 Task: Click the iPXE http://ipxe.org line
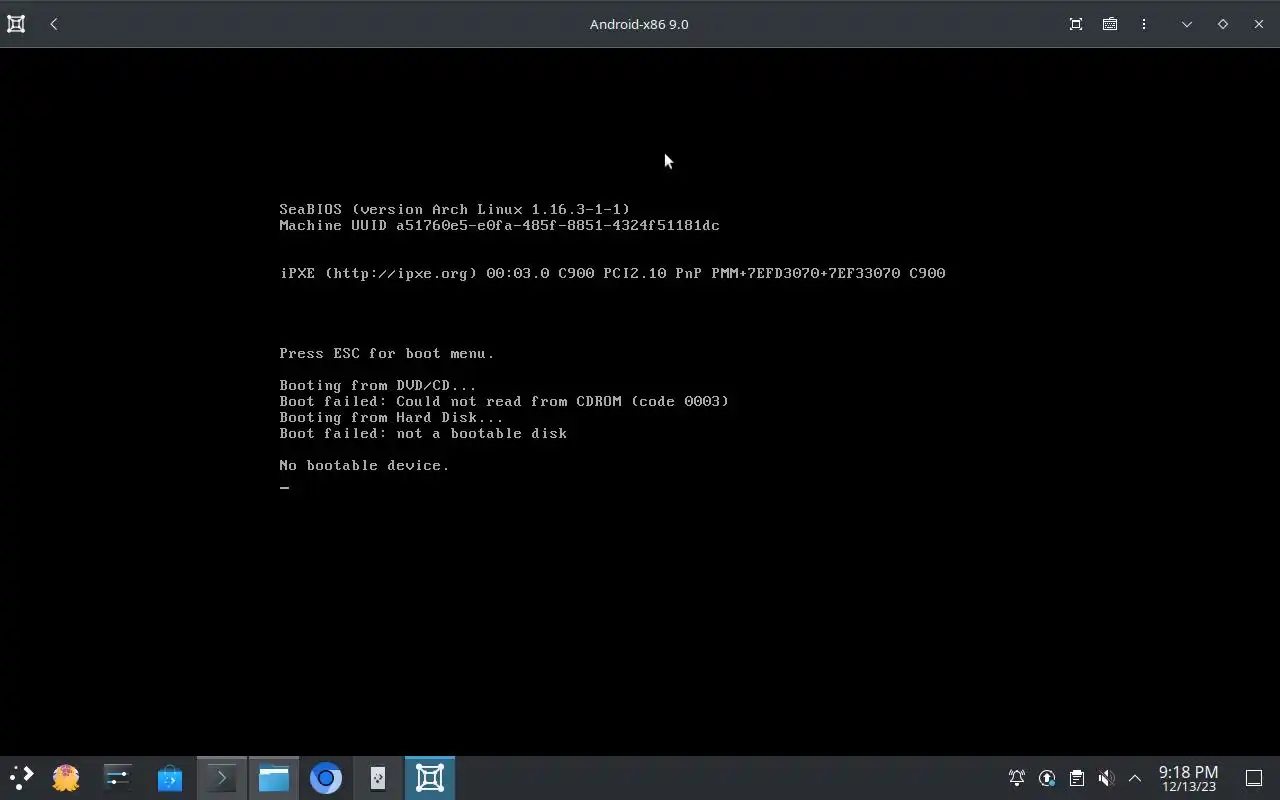tap(612, 273)
